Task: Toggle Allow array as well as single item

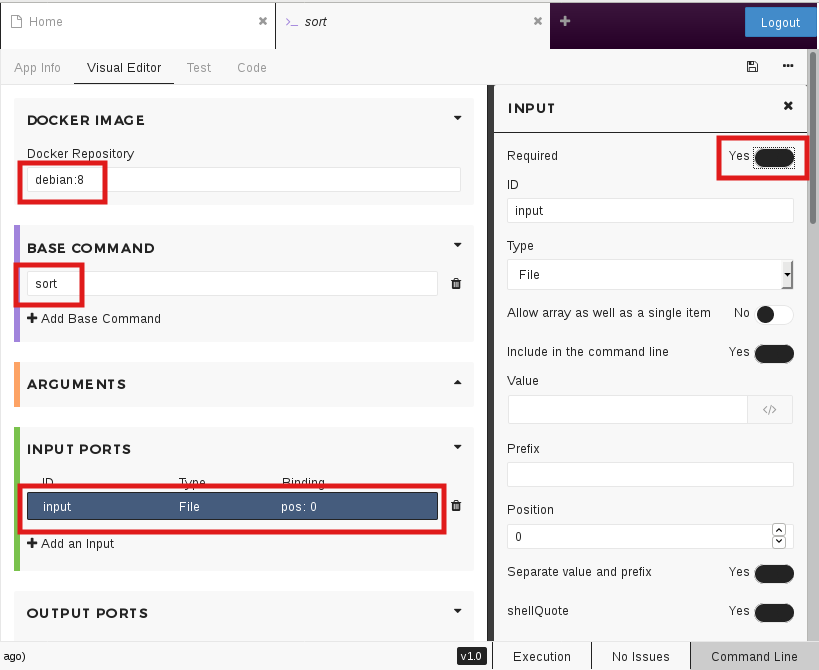Action: pyautogui.click(x=774, y=314)
